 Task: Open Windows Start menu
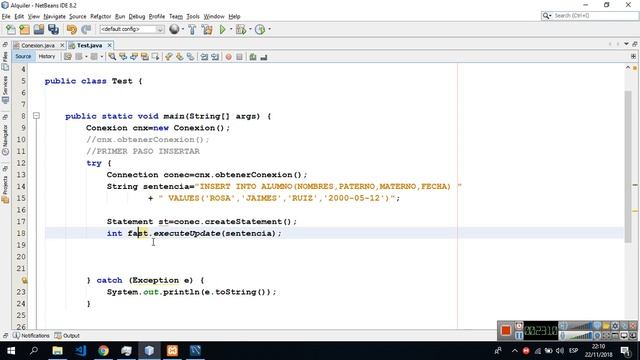click(11, 351)
